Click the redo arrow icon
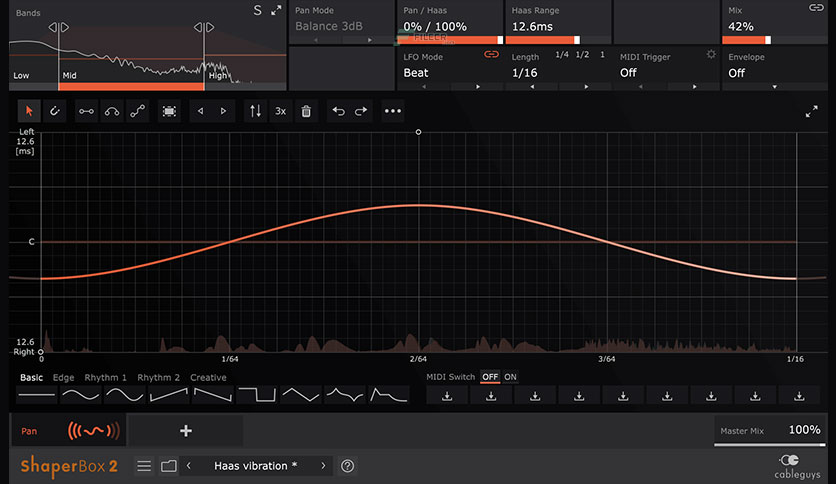 (361, 111)
